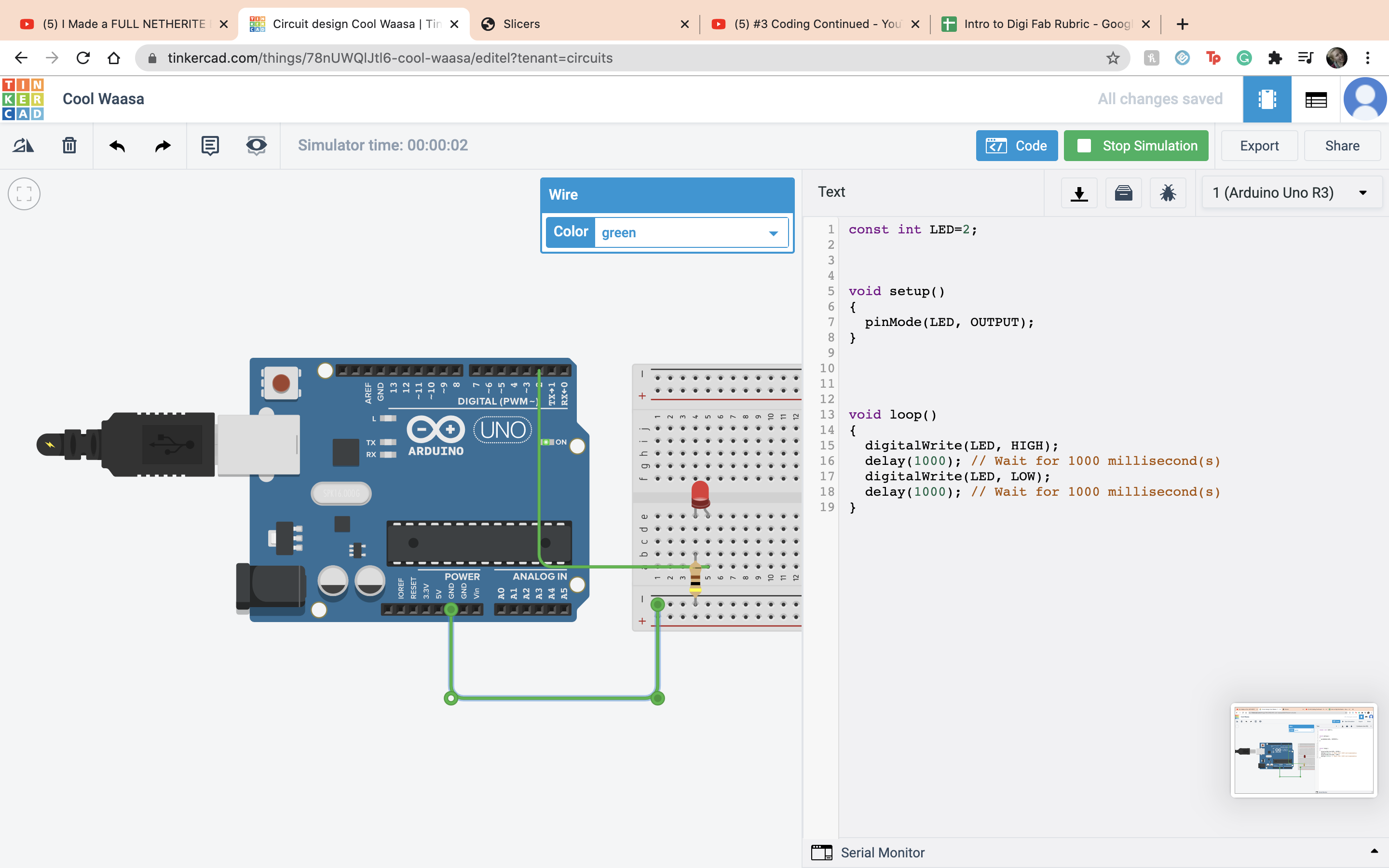
Task: Open the wire Color dropdown
Action: (x=691, y=232)
